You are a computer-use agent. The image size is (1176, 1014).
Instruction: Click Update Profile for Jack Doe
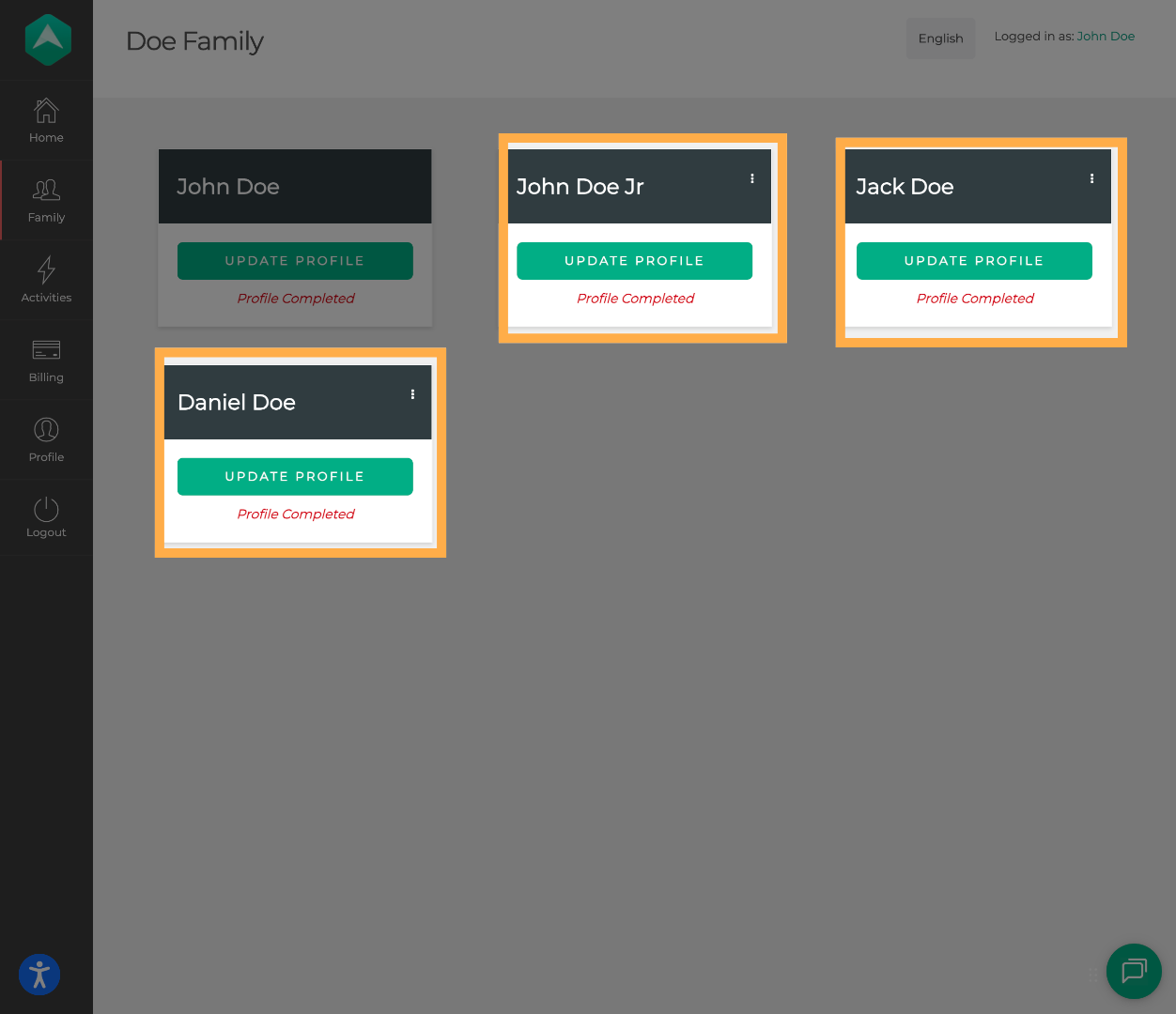974,260
